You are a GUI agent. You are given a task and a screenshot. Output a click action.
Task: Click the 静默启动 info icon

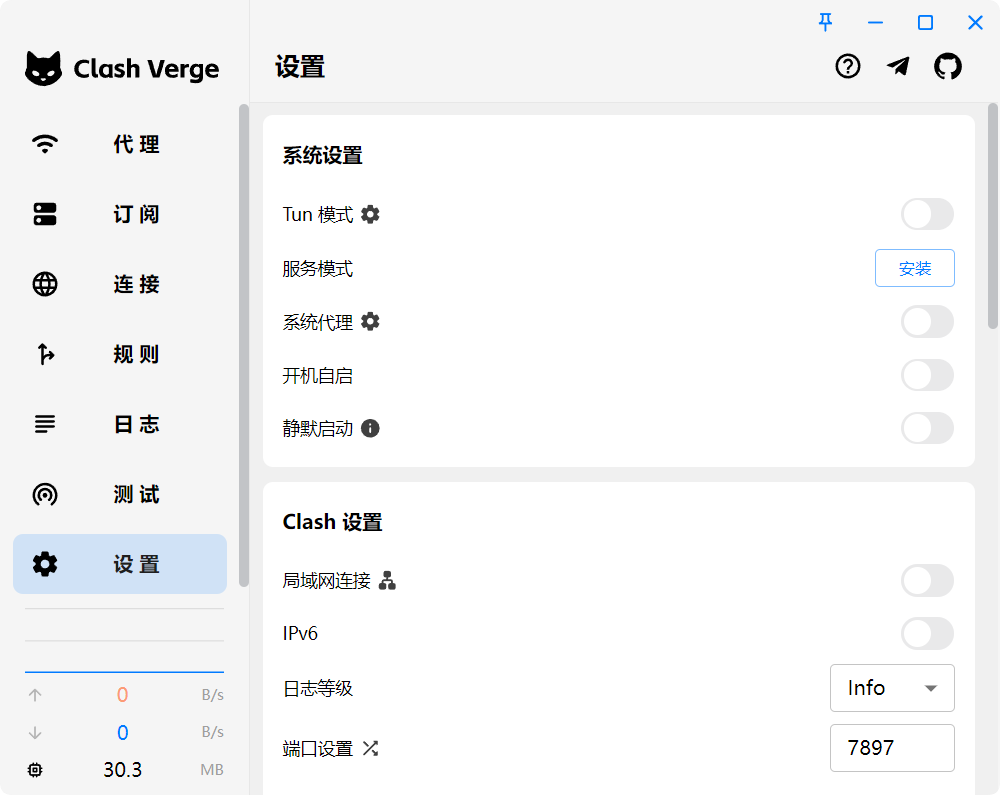(x=371, y=428)
